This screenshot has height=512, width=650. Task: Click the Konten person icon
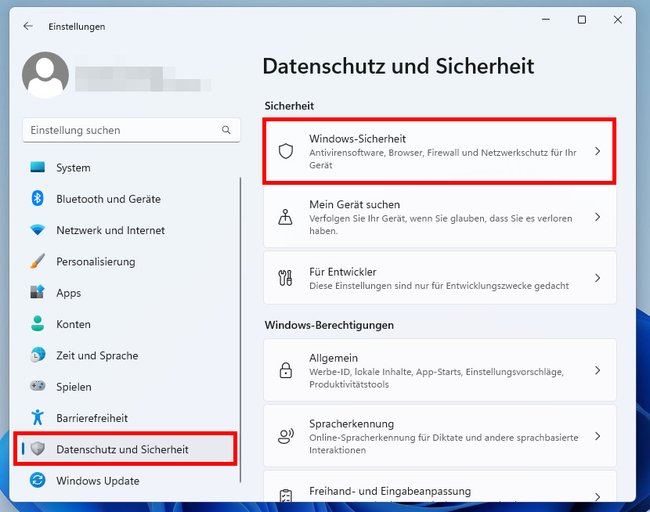click(38, 324)
